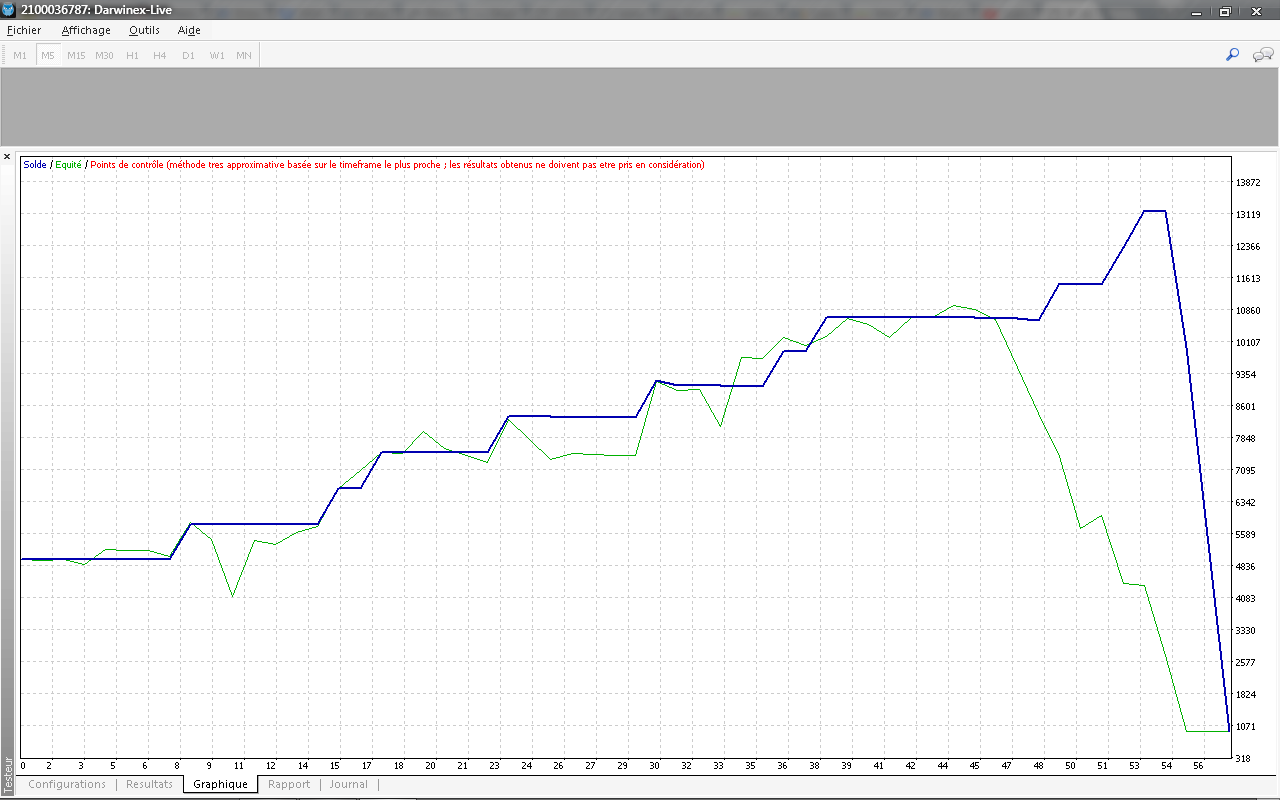The width and height of the screenshot is (1280, 800).
Task: Close the Testeur panel with the X
Action: pyautogui.click(x=7, y=156)
